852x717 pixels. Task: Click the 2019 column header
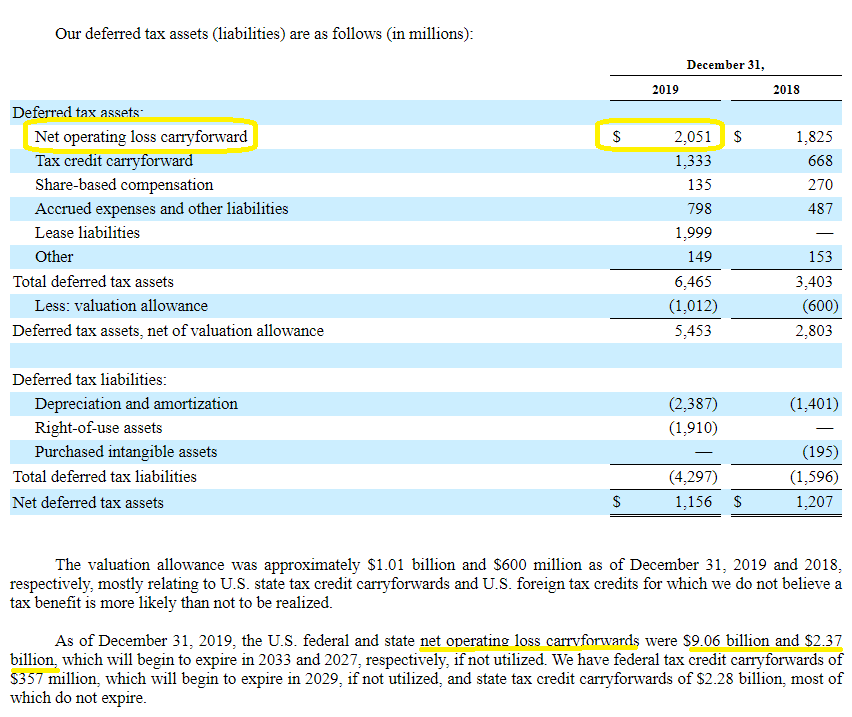[x=665, y=89]
